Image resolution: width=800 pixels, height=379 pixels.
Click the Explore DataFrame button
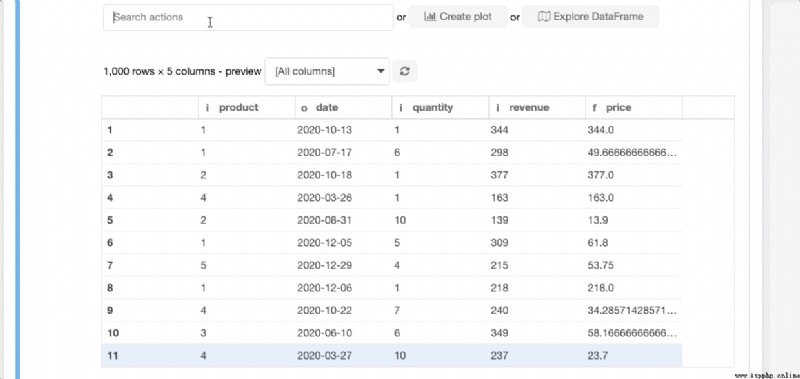(590, 16)
